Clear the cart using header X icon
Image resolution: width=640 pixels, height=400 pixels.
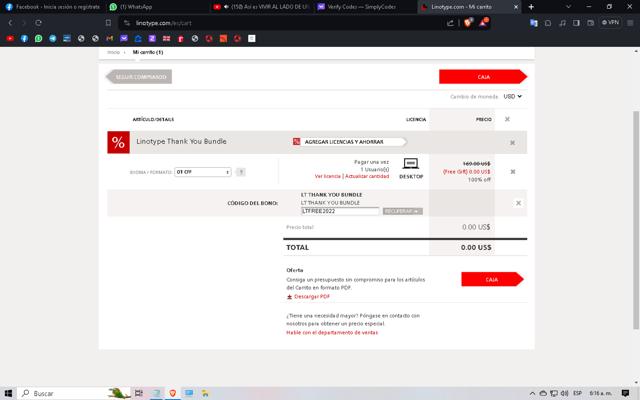tap(507, 119)
